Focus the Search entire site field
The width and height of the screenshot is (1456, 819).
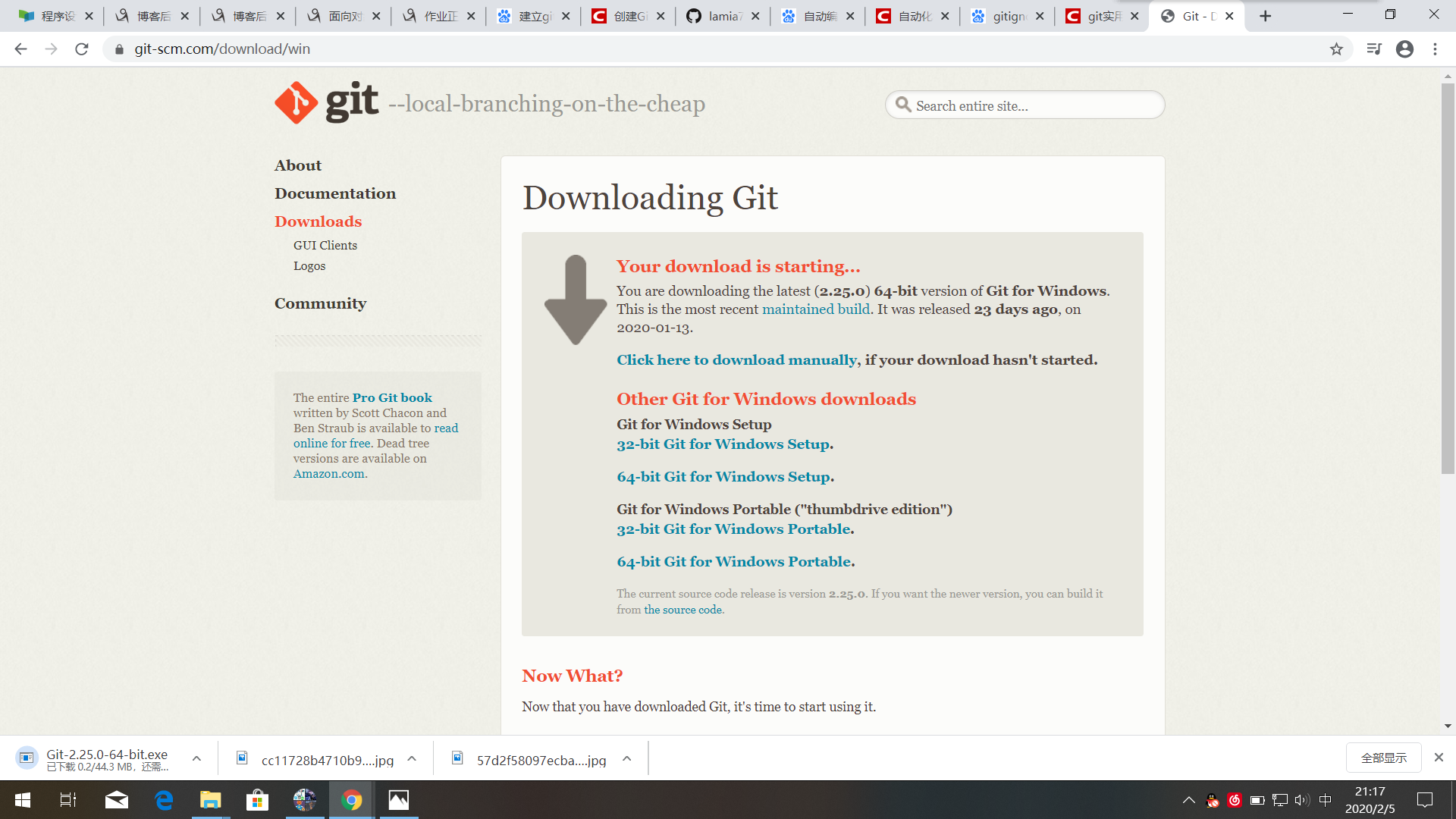(1031, 105)
